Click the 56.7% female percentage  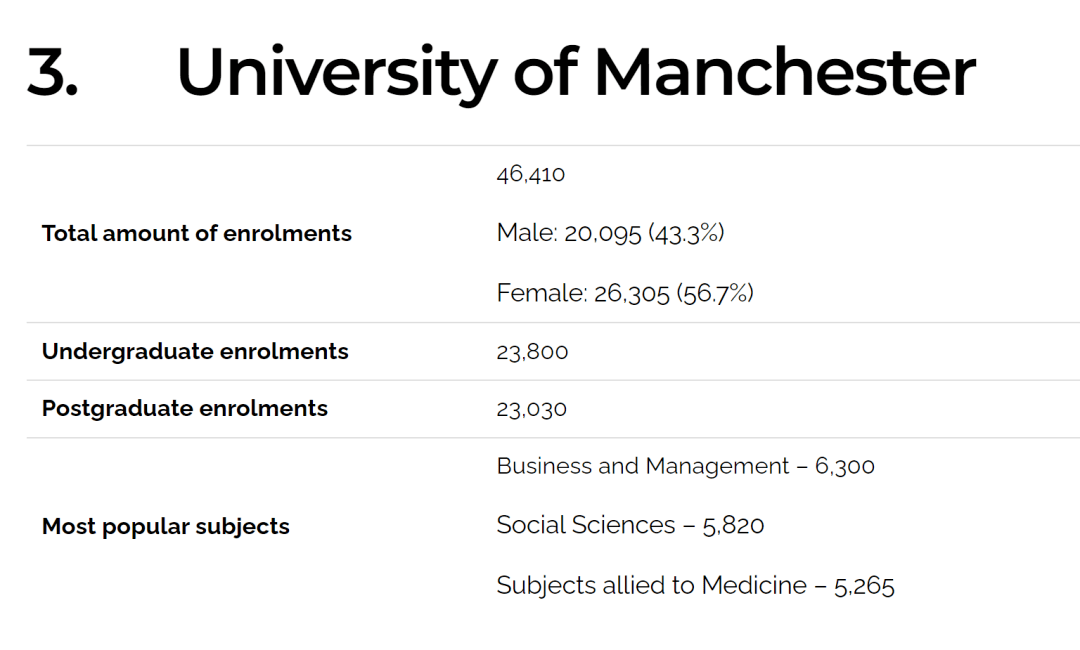click(716, 293)
